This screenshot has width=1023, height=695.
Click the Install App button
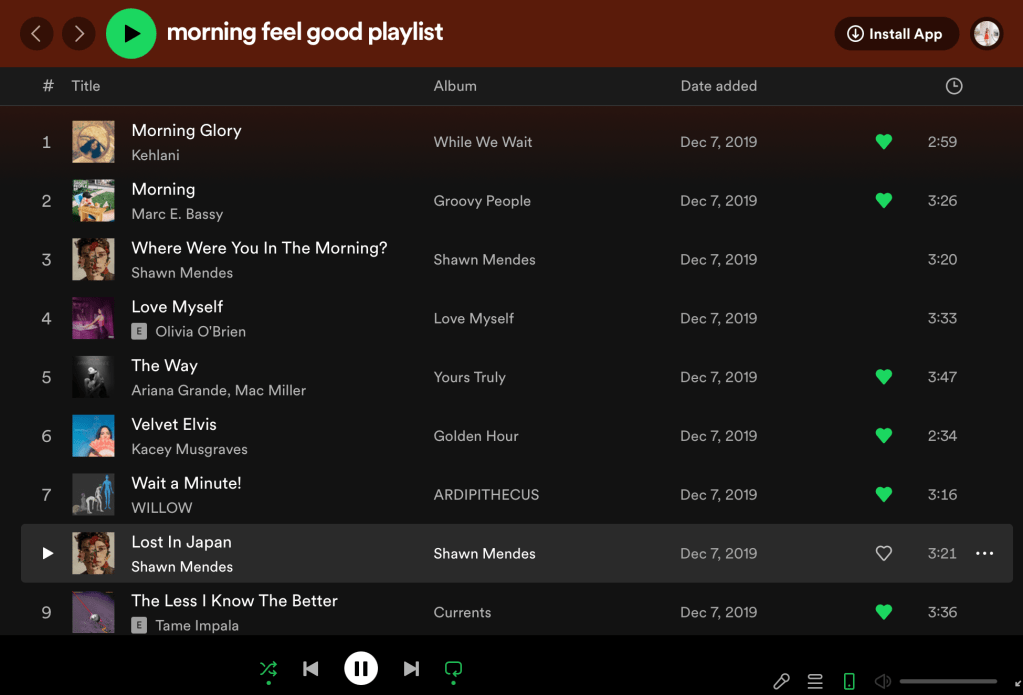[x=896, y=33]
